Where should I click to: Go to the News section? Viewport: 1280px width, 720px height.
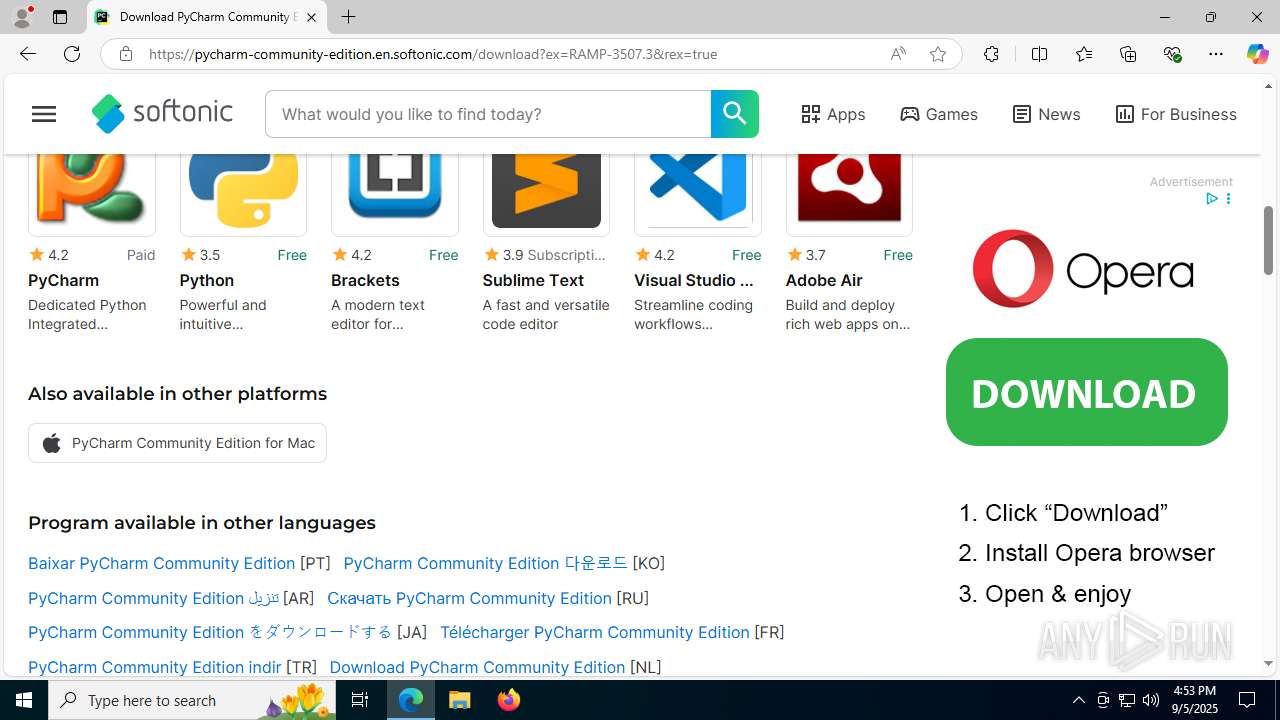(1046, 114)
